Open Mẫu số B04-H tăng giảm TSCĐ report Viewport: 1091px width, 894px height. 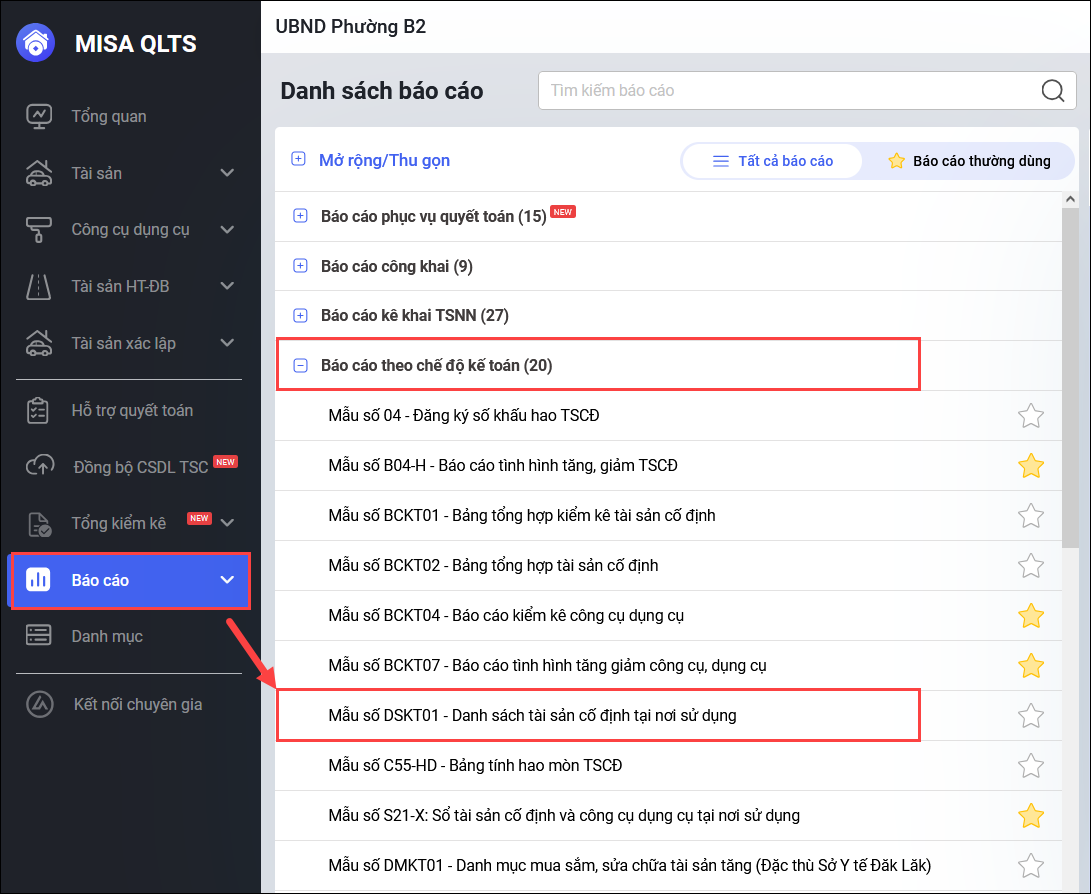503,465
